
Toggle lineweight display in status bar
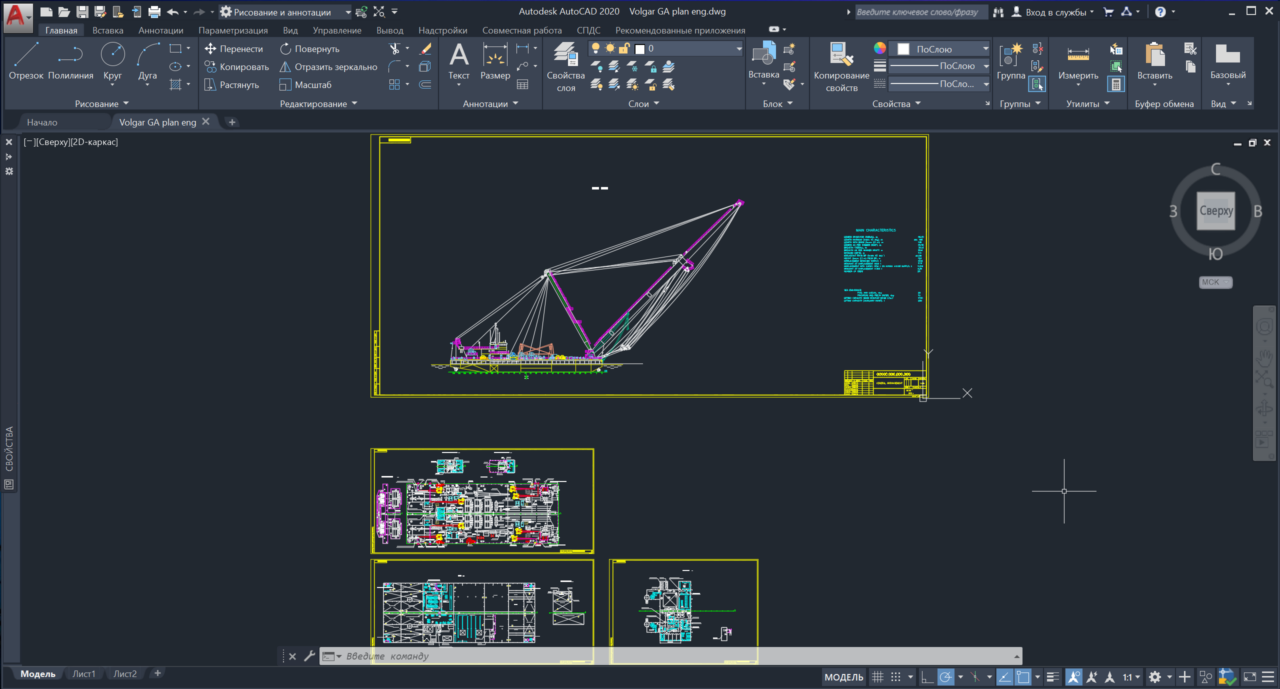pos(1053,677)
